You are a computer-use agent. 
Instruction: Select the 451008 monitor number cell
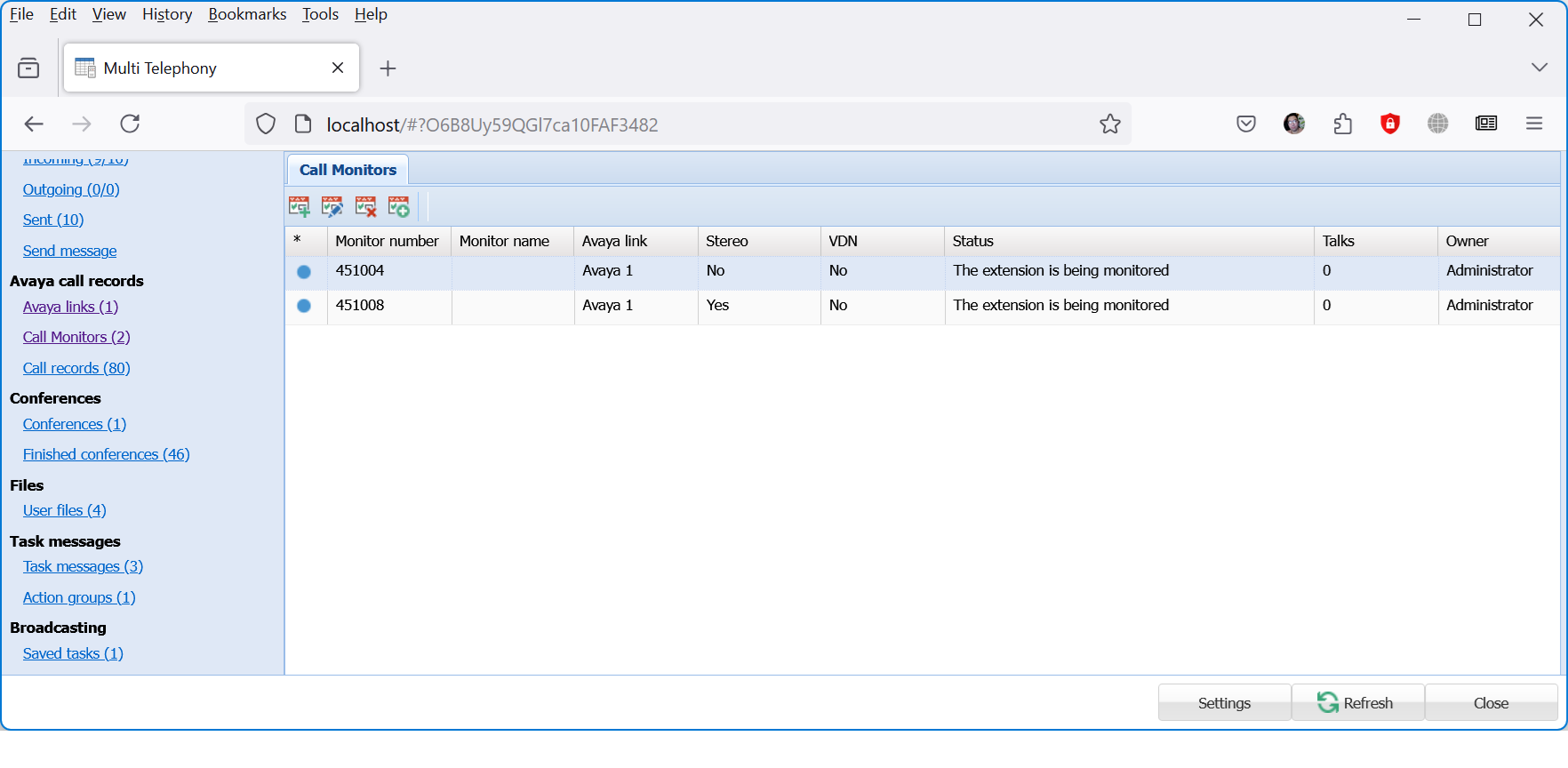[389, 306]
